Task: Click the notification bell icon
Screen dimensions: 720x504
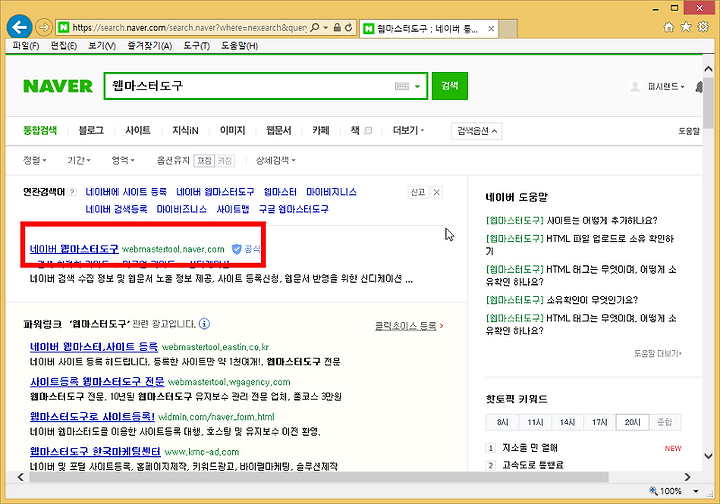Action: click(698, 86)
